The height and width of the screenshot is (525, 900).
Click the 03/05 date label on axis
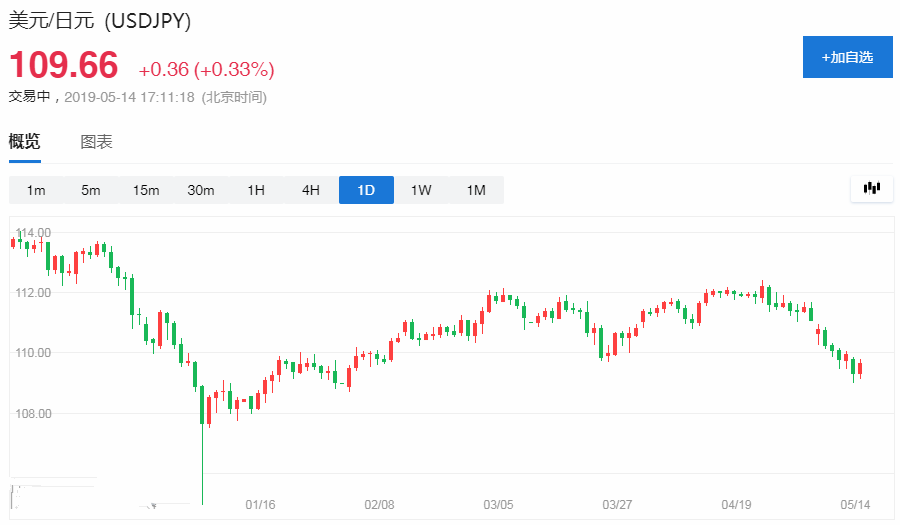coord(498,505)
